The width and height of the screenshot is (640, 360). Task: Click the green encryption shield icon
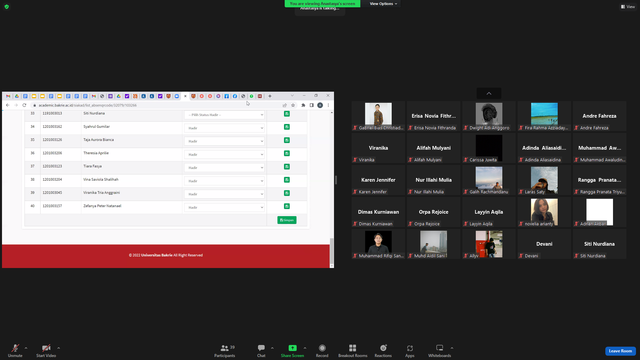point(7,7)
